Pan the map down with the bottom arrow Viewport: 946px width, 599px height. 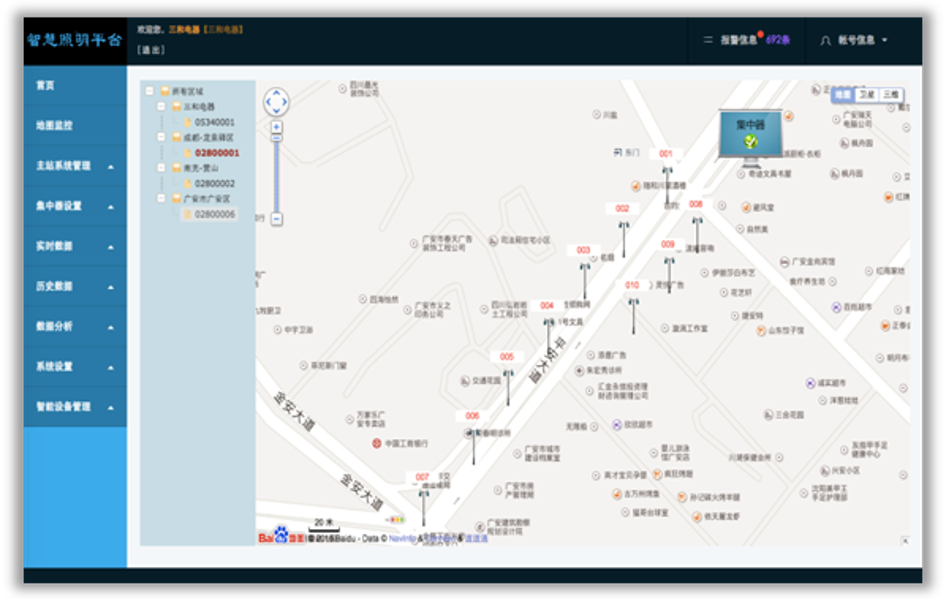click(x=276, y=111)
